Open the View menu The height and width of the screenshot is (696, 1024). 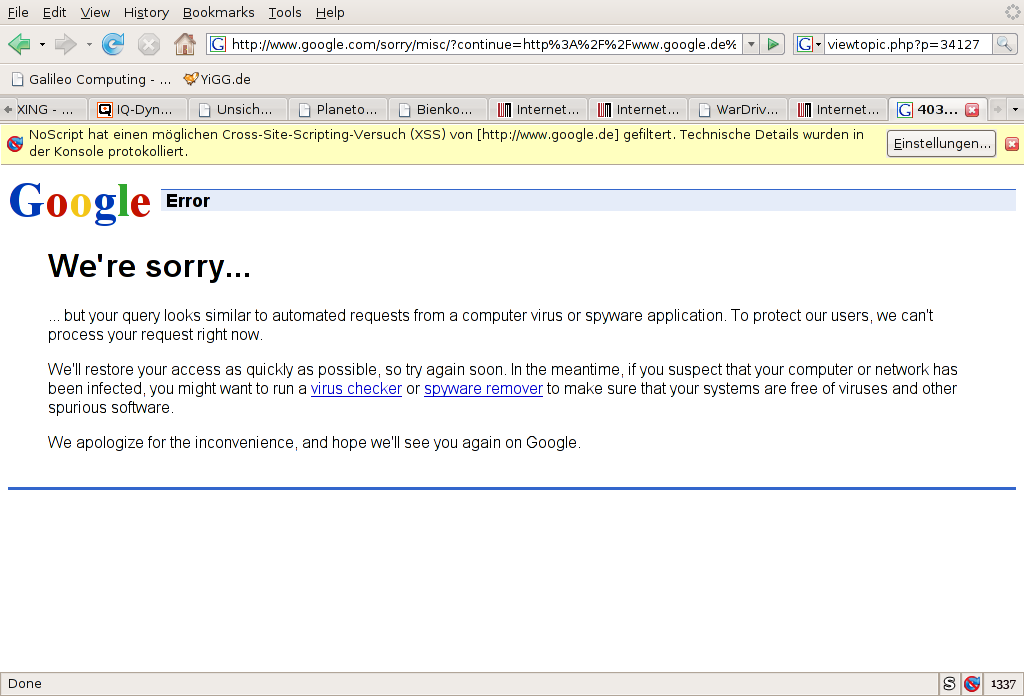95,12
